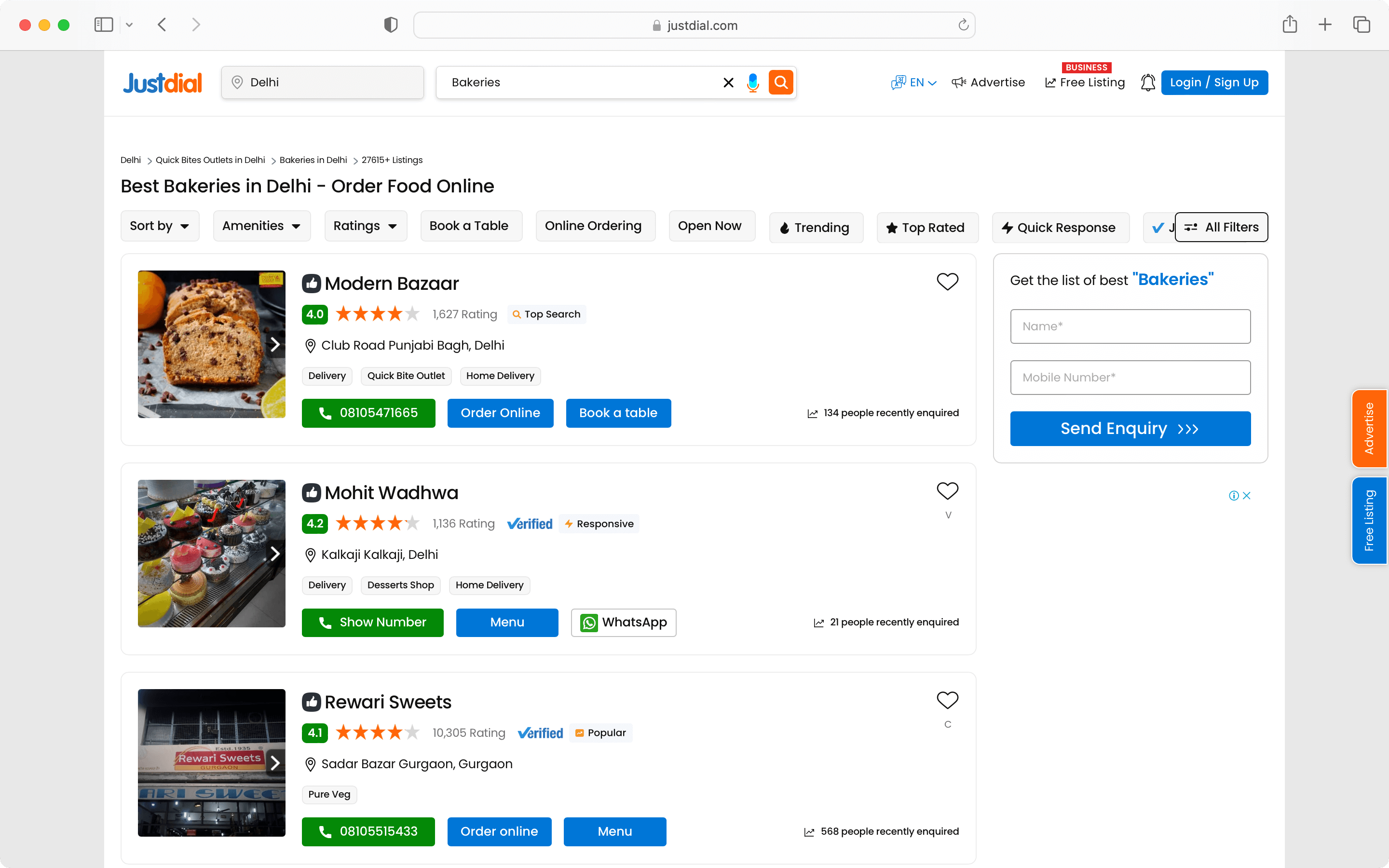The height and width of the screenshot is (868, 1389).
Task: Clear the Bakeries search text with X
Action: [728, 82]
